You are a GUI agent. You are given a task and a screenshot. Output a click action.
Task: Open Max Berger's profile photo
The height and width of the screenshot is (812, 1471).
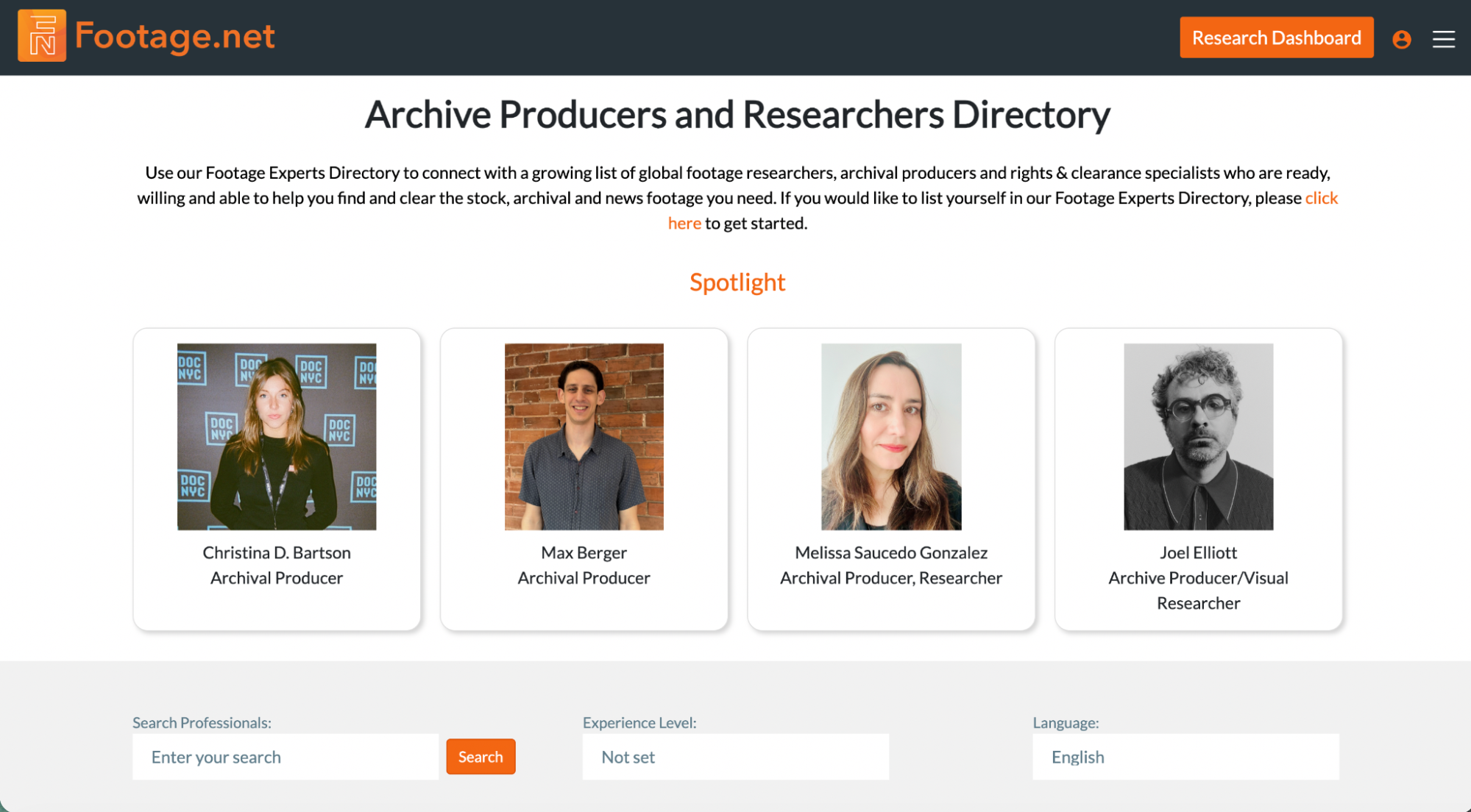click(584, 437)
